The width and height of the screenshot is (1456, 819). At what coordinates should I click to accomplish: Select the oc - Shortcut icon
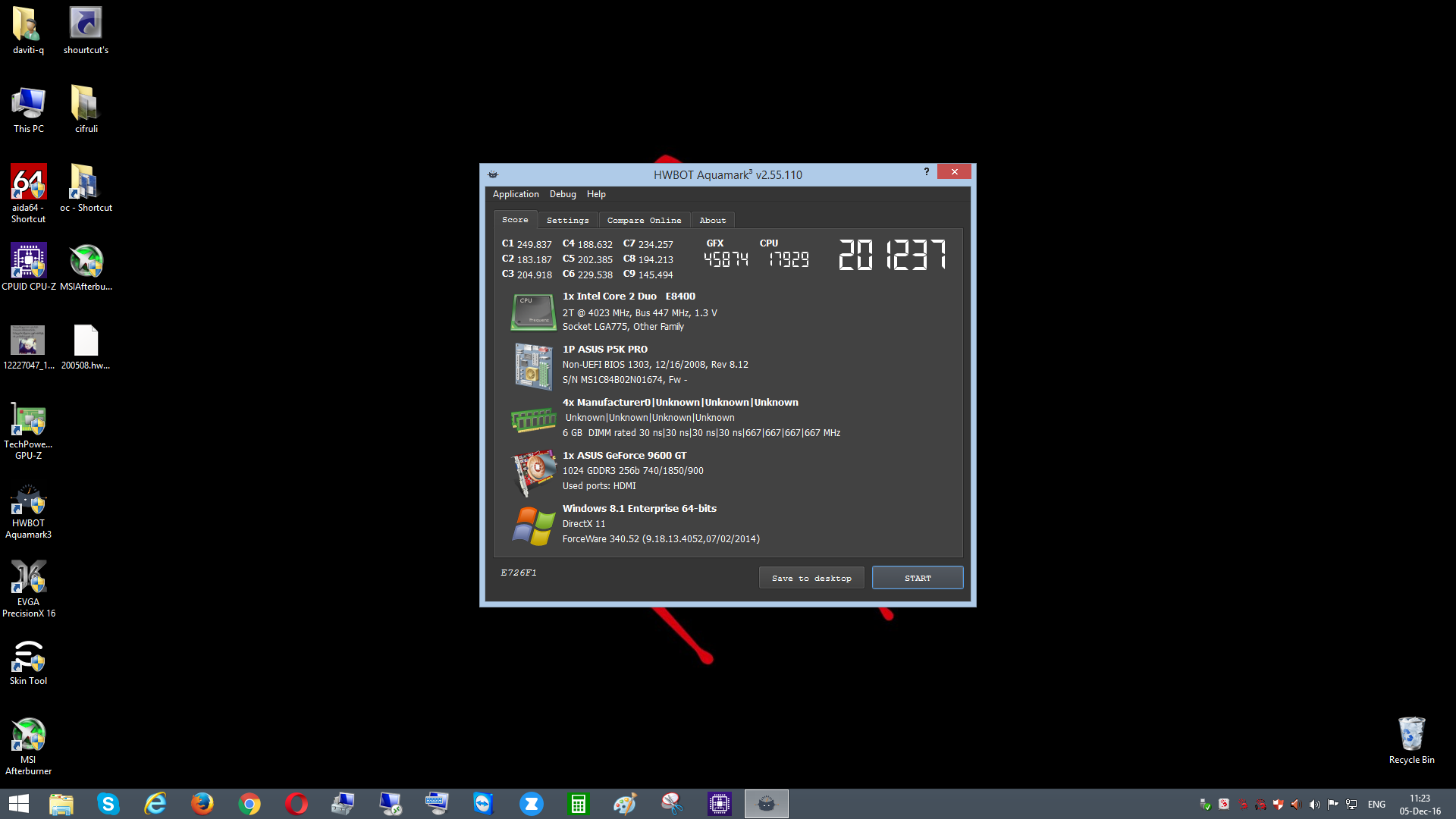pos(86,189)
